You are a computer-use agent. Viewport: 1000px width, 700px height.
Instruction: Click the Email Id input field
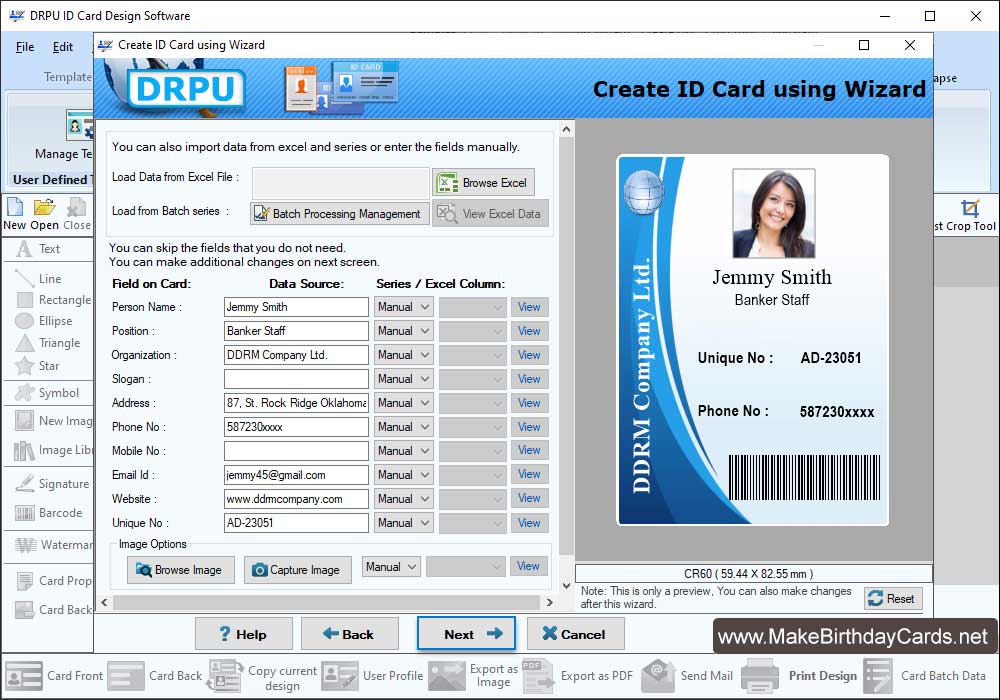click(x=296, y=475)
